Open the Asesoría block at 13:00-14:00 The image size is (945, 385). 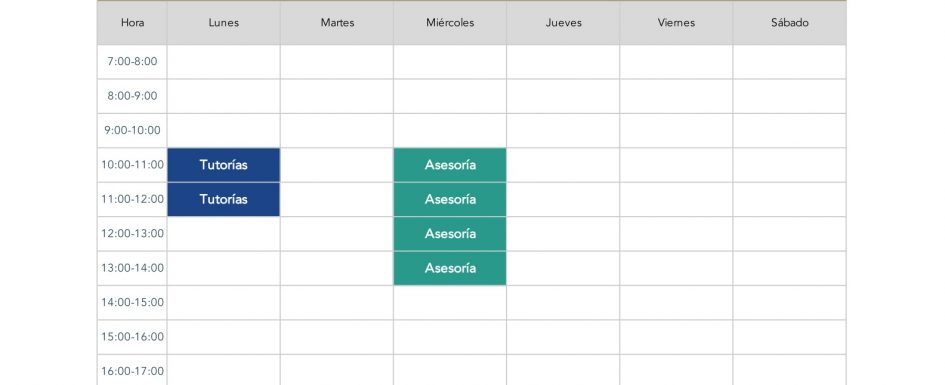(x=450, y=268)
